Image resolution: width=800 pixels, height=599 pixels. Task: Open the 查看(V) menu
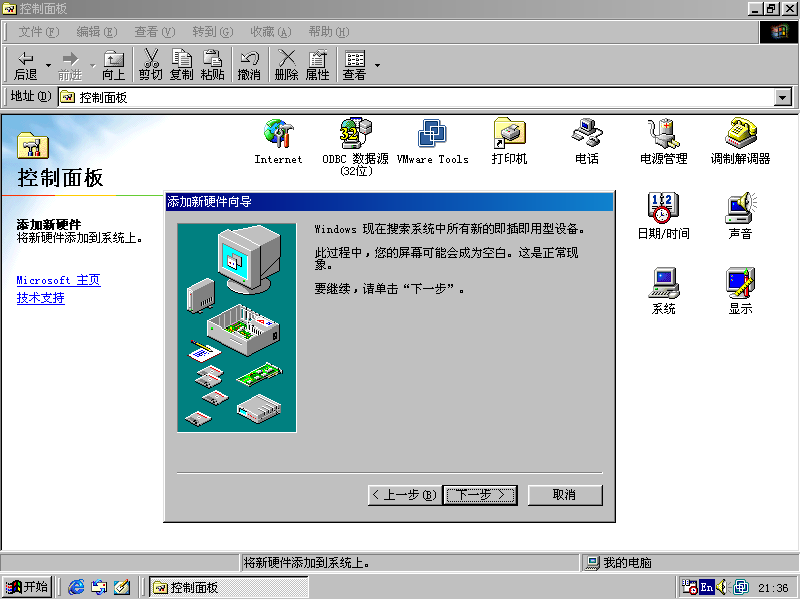[x=155, y=32]
